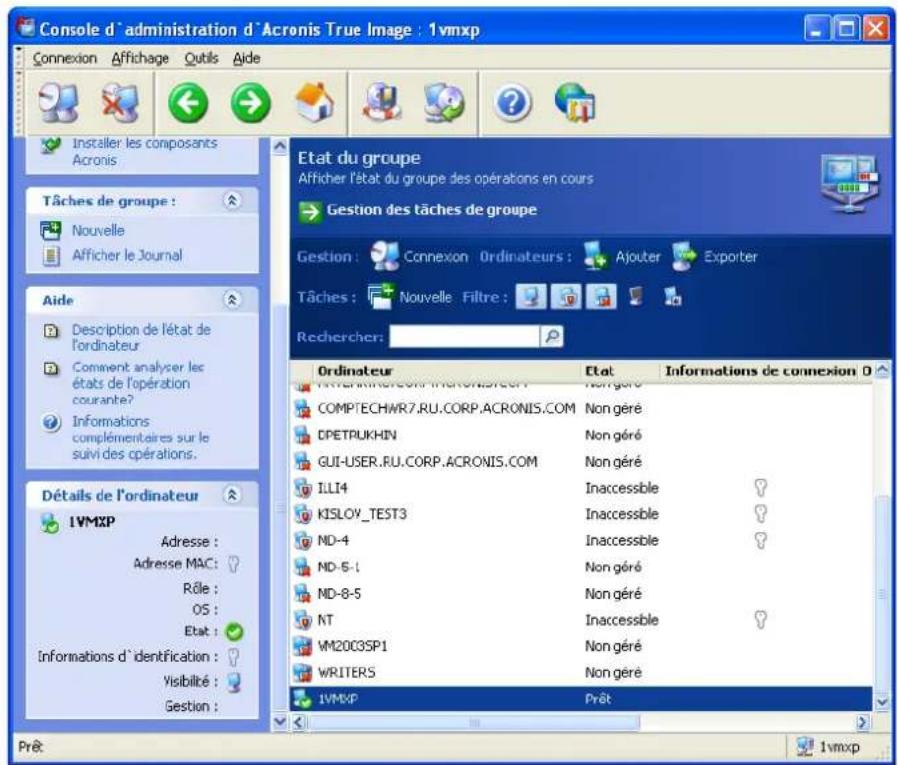Toggle the Filtre button with red-square monitor
The width and height of the screenshot is (898, 765).
click(601, 297)
